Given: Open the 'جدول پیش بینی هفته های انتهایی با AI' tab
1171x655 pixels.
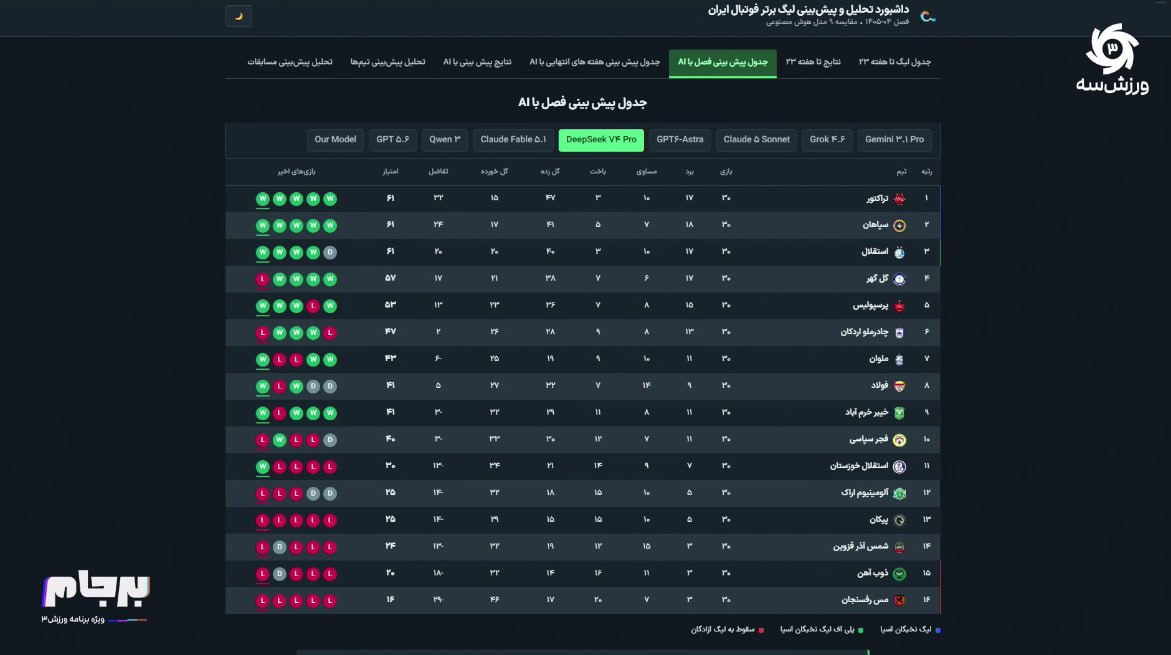Looking at the screenshot, I should (x=594, y=62).
